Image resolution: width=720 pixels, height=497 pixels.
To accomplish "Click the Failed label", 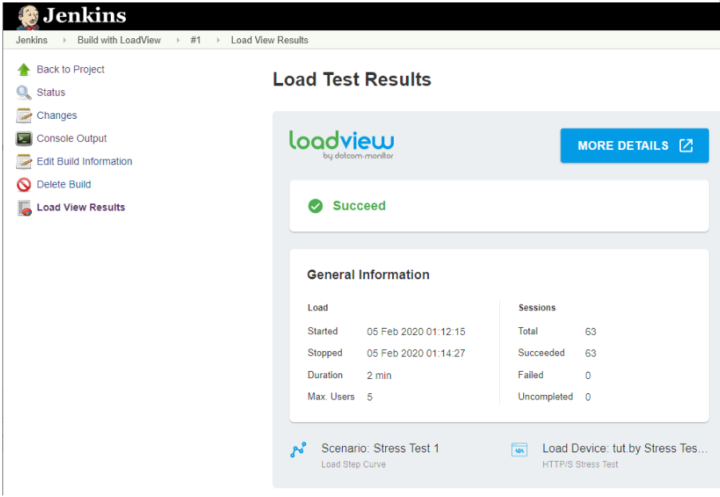I will (531, 375).
